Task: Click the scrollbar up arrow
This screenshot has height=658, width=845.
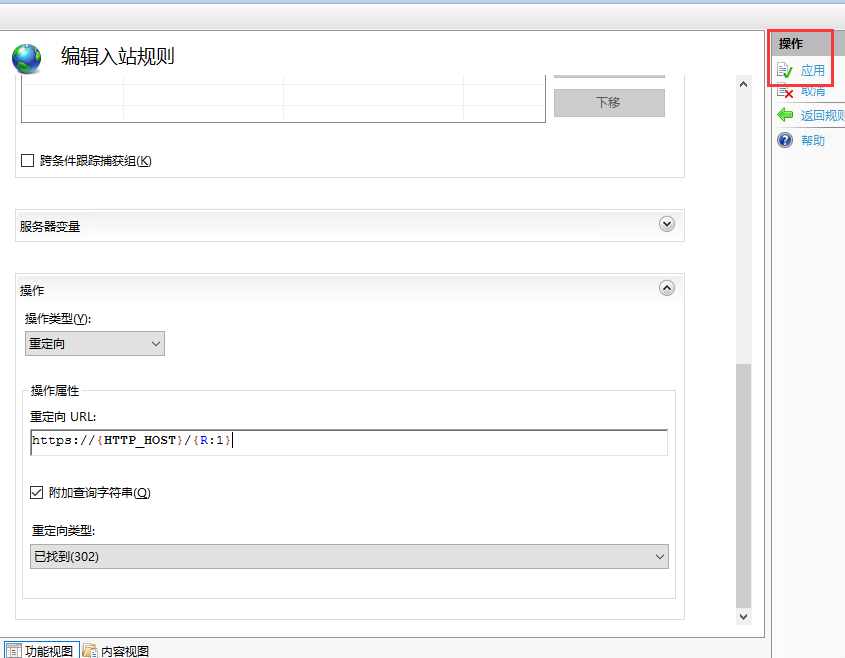Action: pyautogui.click(x=744, y=85)
